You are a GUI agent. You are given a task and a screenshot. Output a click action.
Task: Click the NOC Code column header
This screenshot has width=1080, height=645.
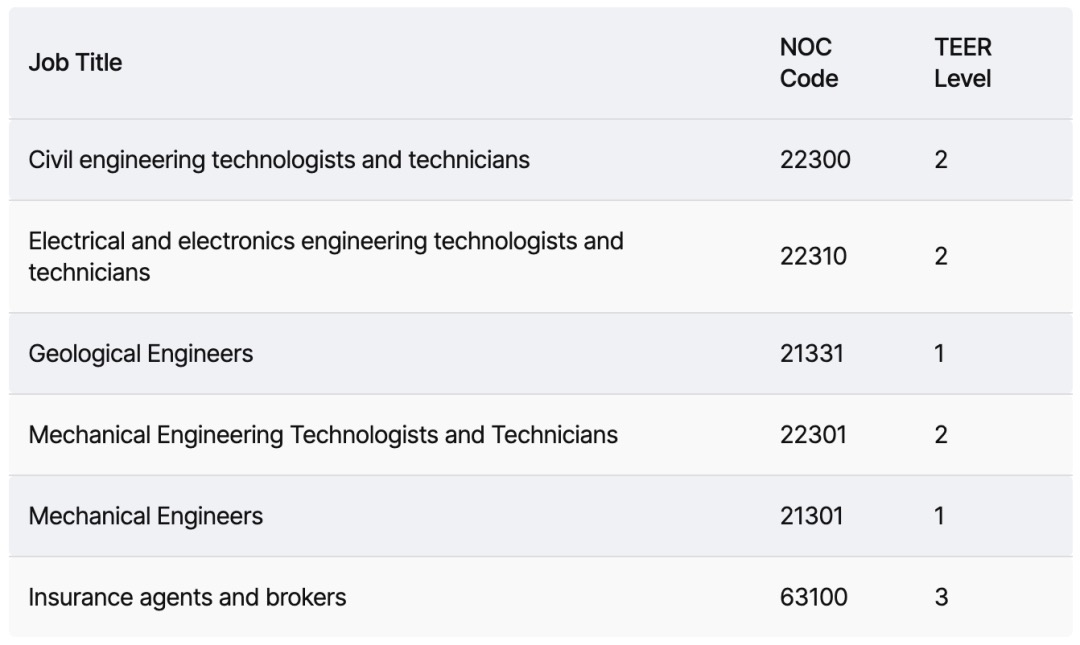(809, 63)
